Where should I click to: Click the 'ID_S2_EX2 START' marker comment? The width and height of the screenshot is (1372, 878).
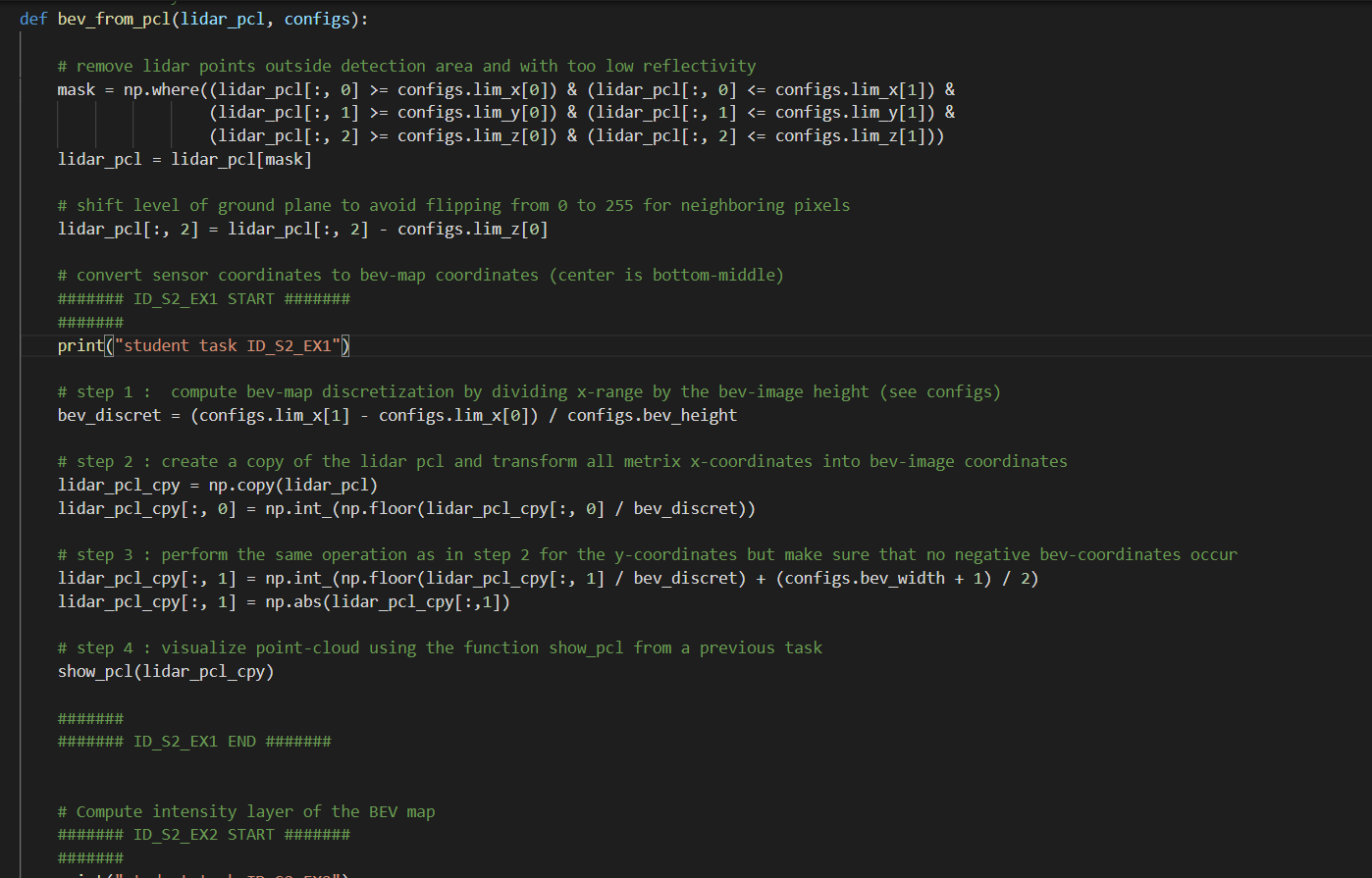click(204, 835)
